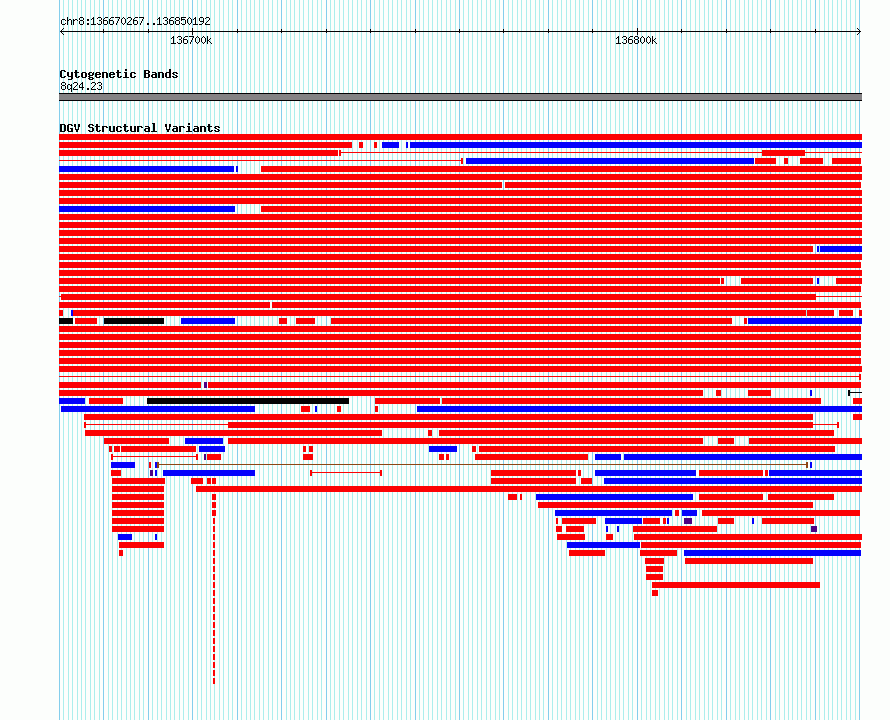
Task: Click the 136800k ruler label
Action: (x=636, y=40)
